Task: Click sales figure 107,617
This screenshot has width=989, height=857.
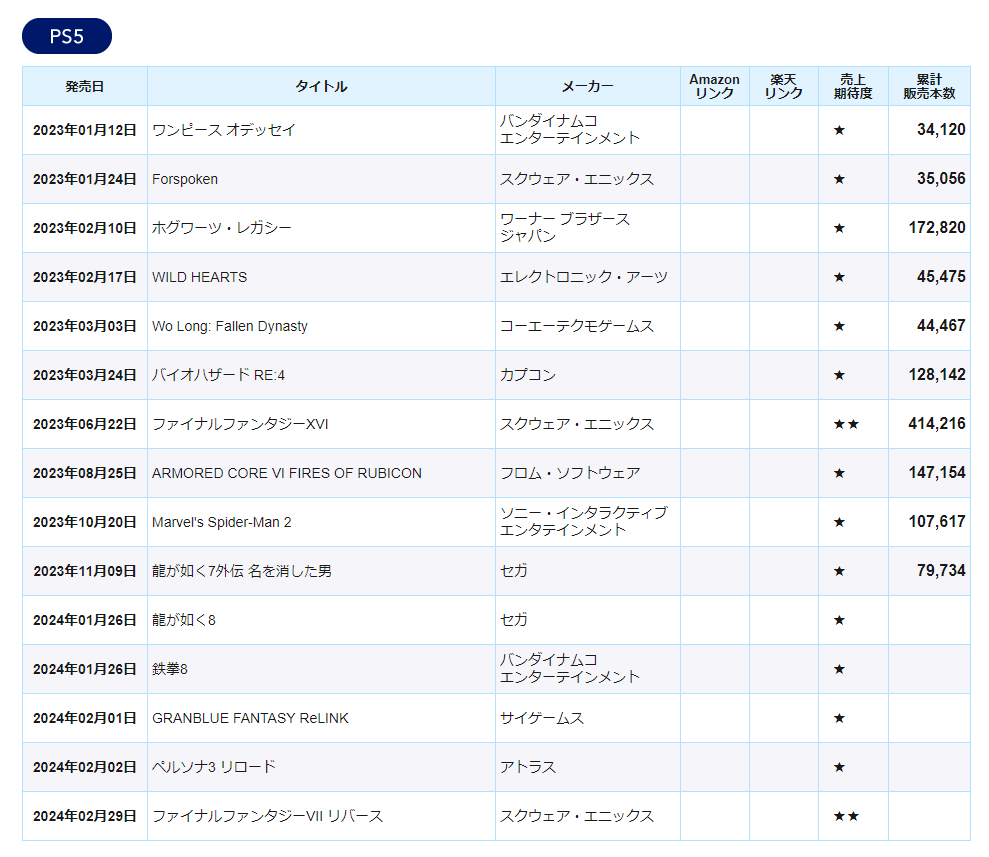Action: [x=937, y=522]
